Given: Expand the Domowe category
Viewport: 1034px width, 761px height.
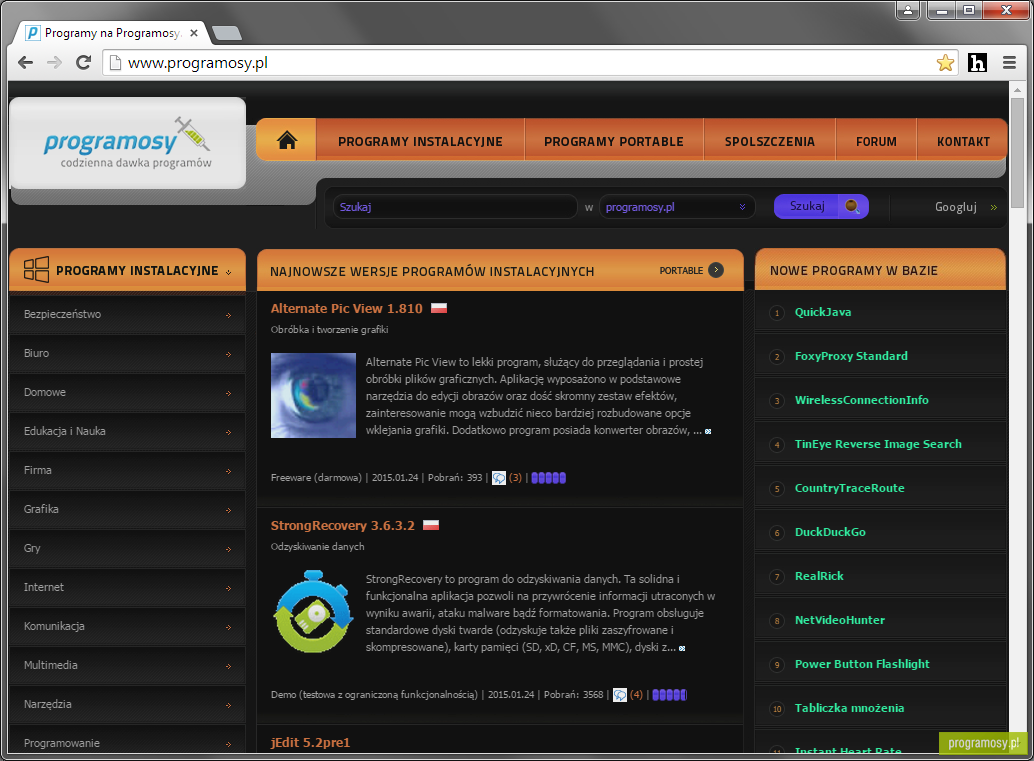Looking at the screenshot, I should pyautogui.click(x=127, y=392).
